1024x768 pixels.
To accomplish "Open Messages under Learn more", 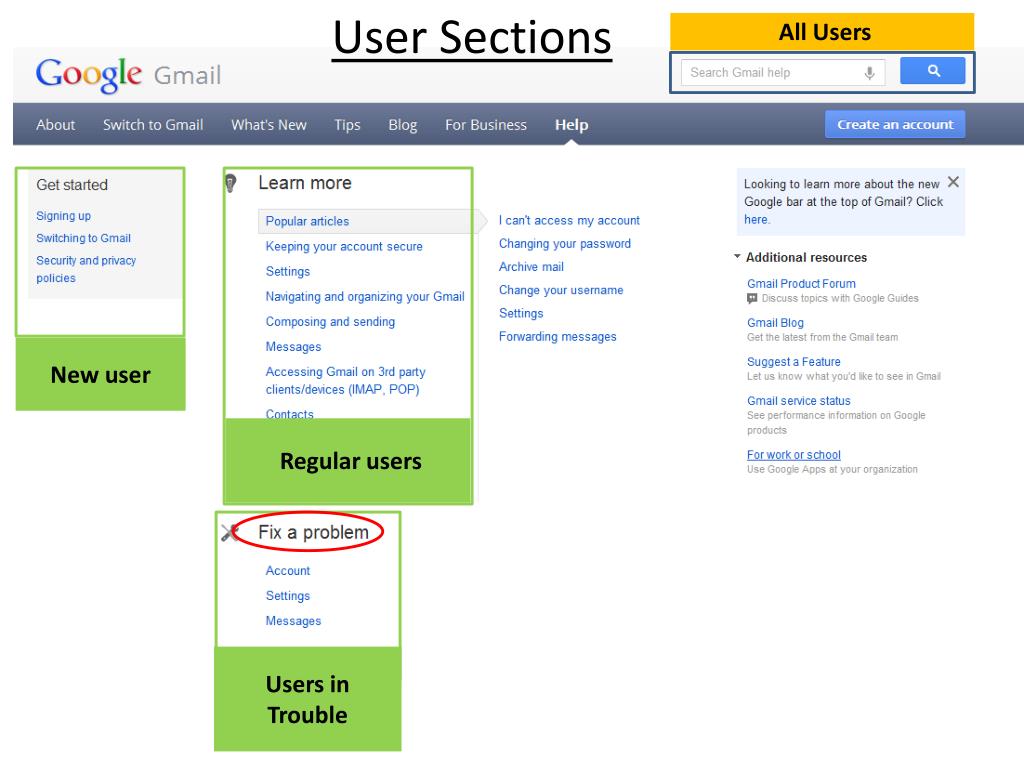I will click(293, 347).
